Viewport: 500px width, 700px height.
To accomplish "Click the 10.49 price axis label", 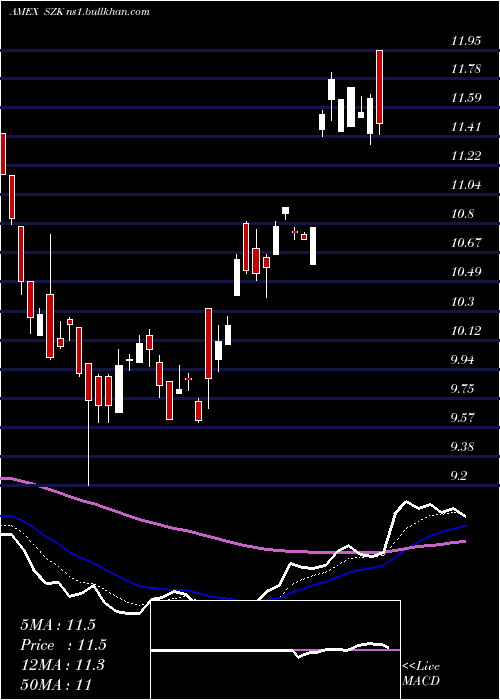I will click(466, 272).
